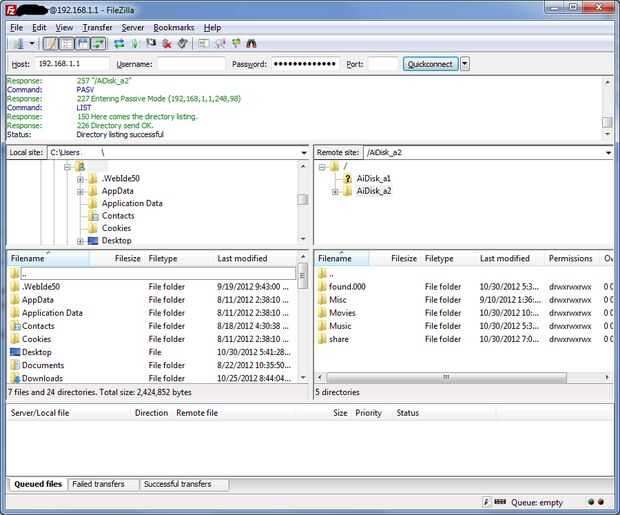Open the Site Manager icon
The height and width of the screenshot is (515, 620).
pyautogui.click(x=18, y=44)
